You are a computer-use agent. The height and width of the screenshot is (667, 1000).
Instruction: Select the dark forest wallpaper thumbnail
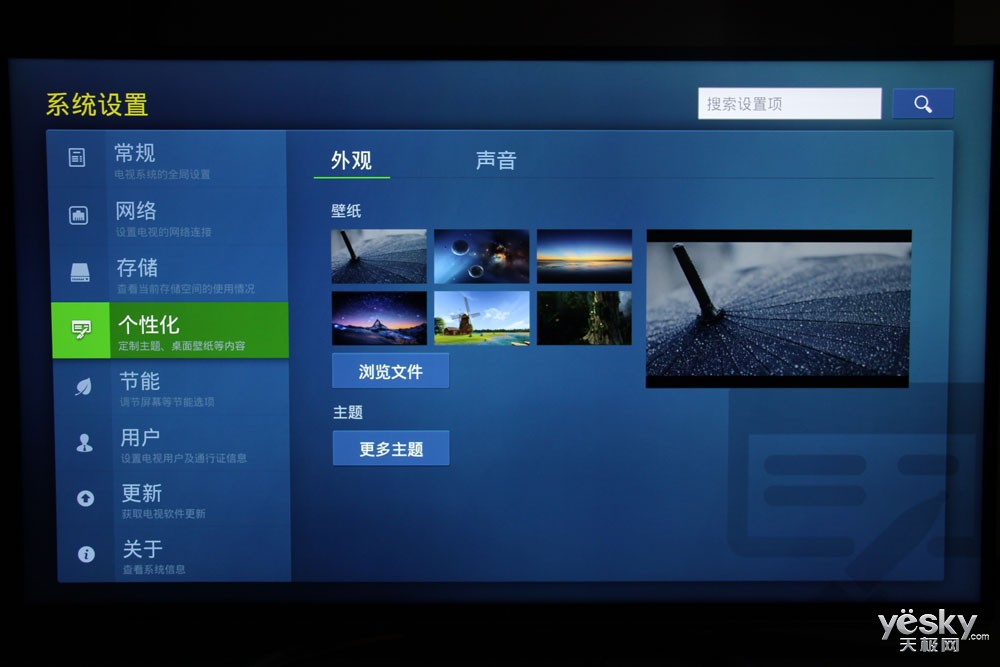click(584, 318)
